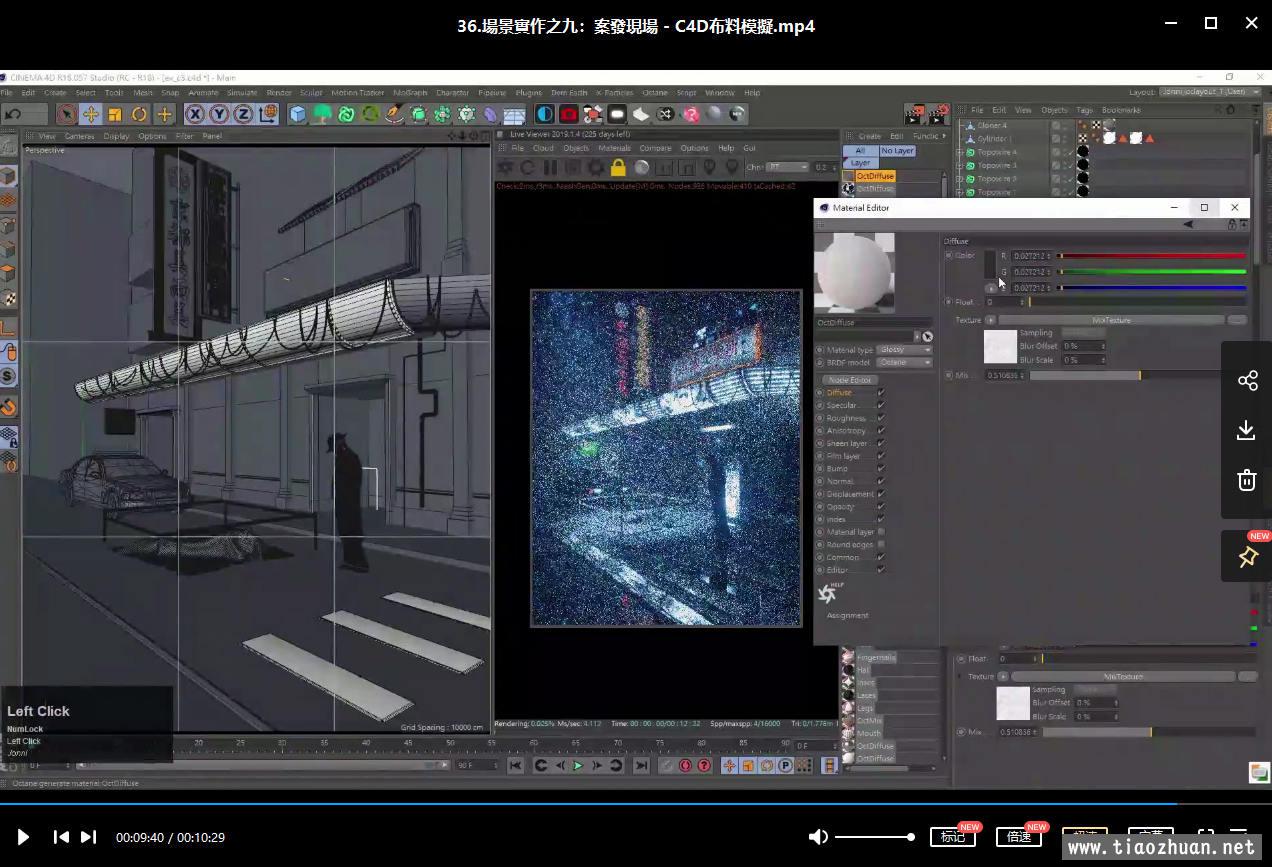
Task: Click the Material Editor back arrow
Action: tap(1188, 224)
